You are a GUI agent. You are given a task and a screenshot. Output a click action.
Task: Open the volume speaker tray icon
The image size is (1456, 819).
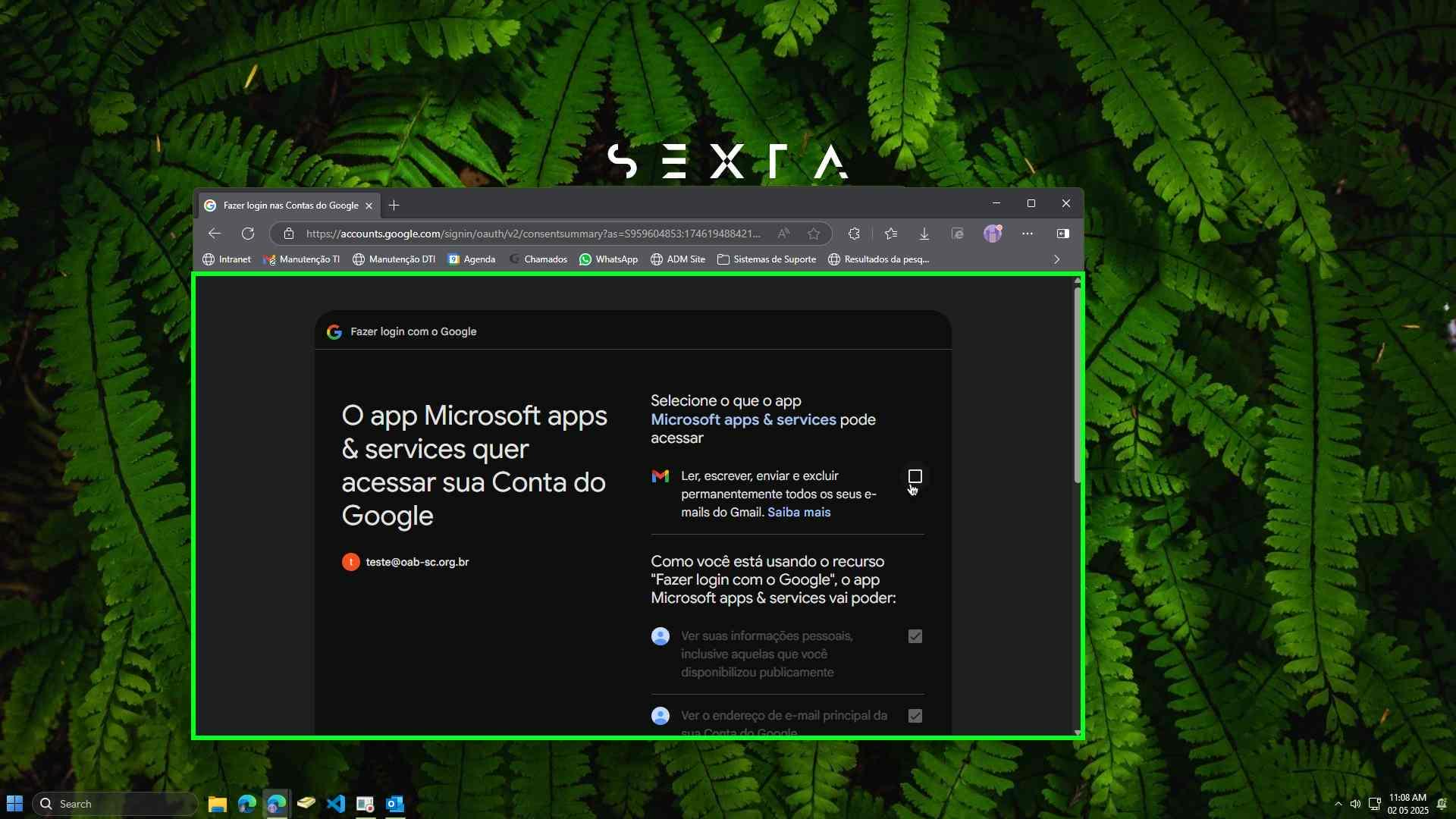pos(1355,804)
